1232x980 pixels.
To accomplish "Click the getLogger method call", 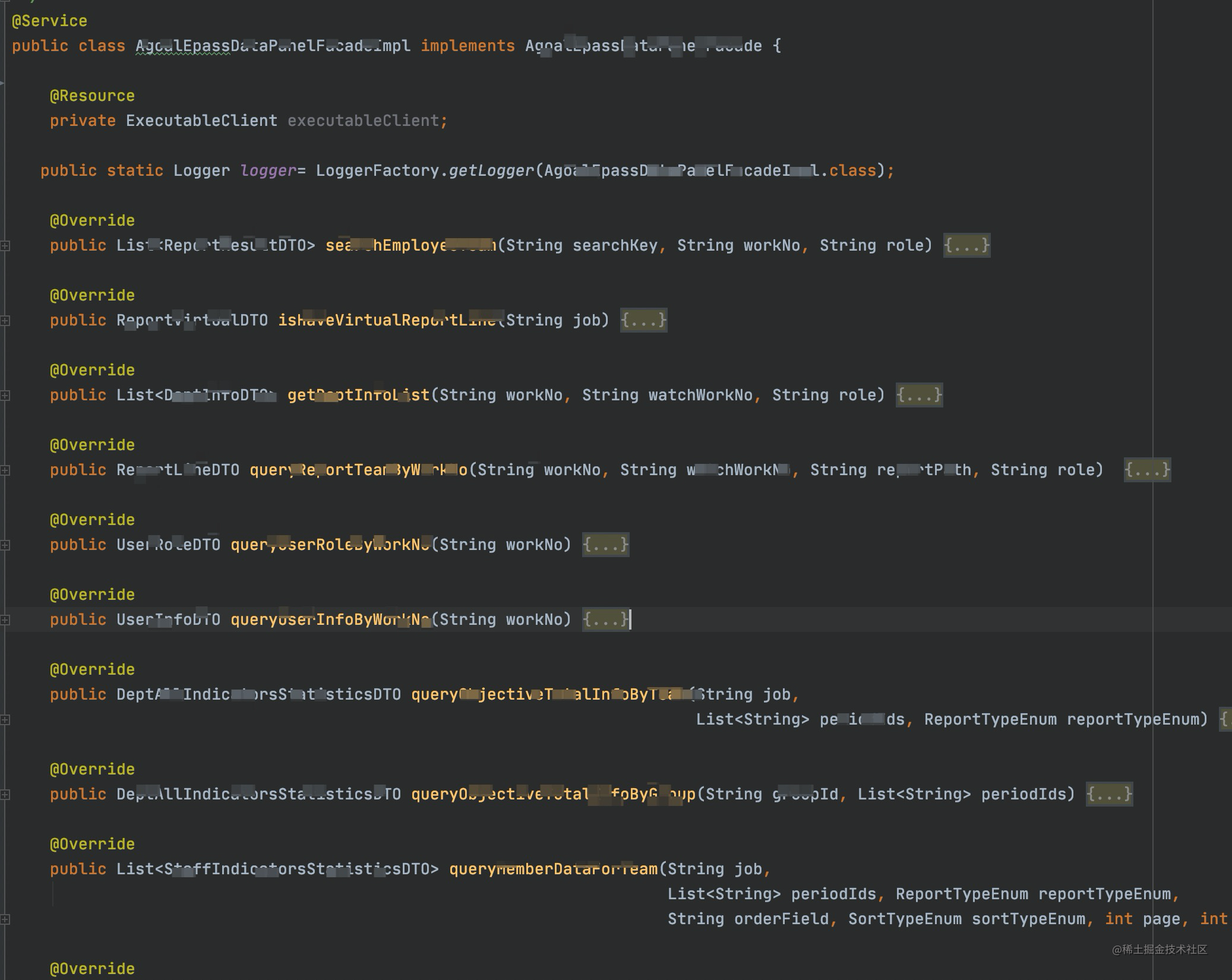I will point(491,170).
